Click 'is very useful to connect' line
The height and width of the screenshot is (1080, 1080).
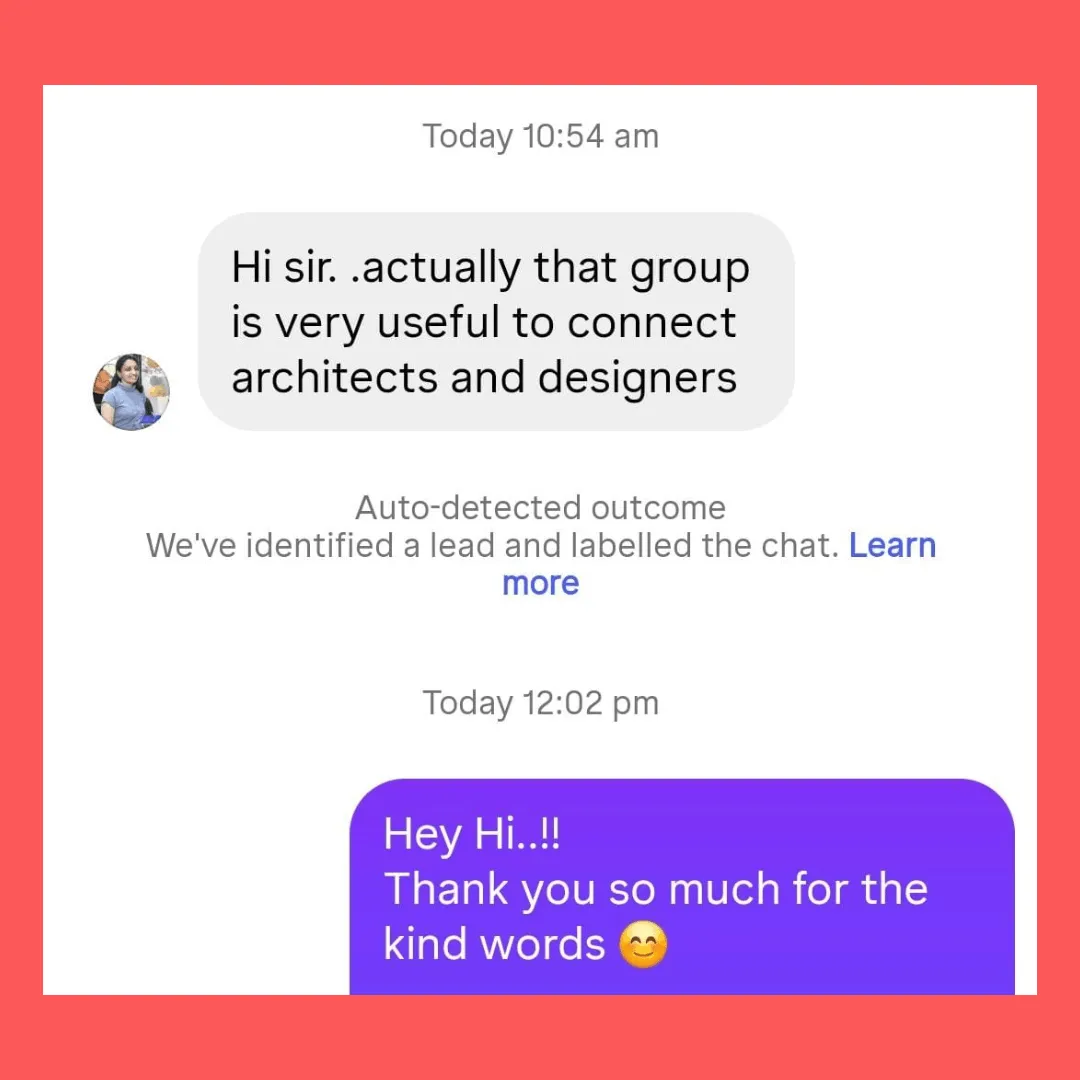pos(484,322)
